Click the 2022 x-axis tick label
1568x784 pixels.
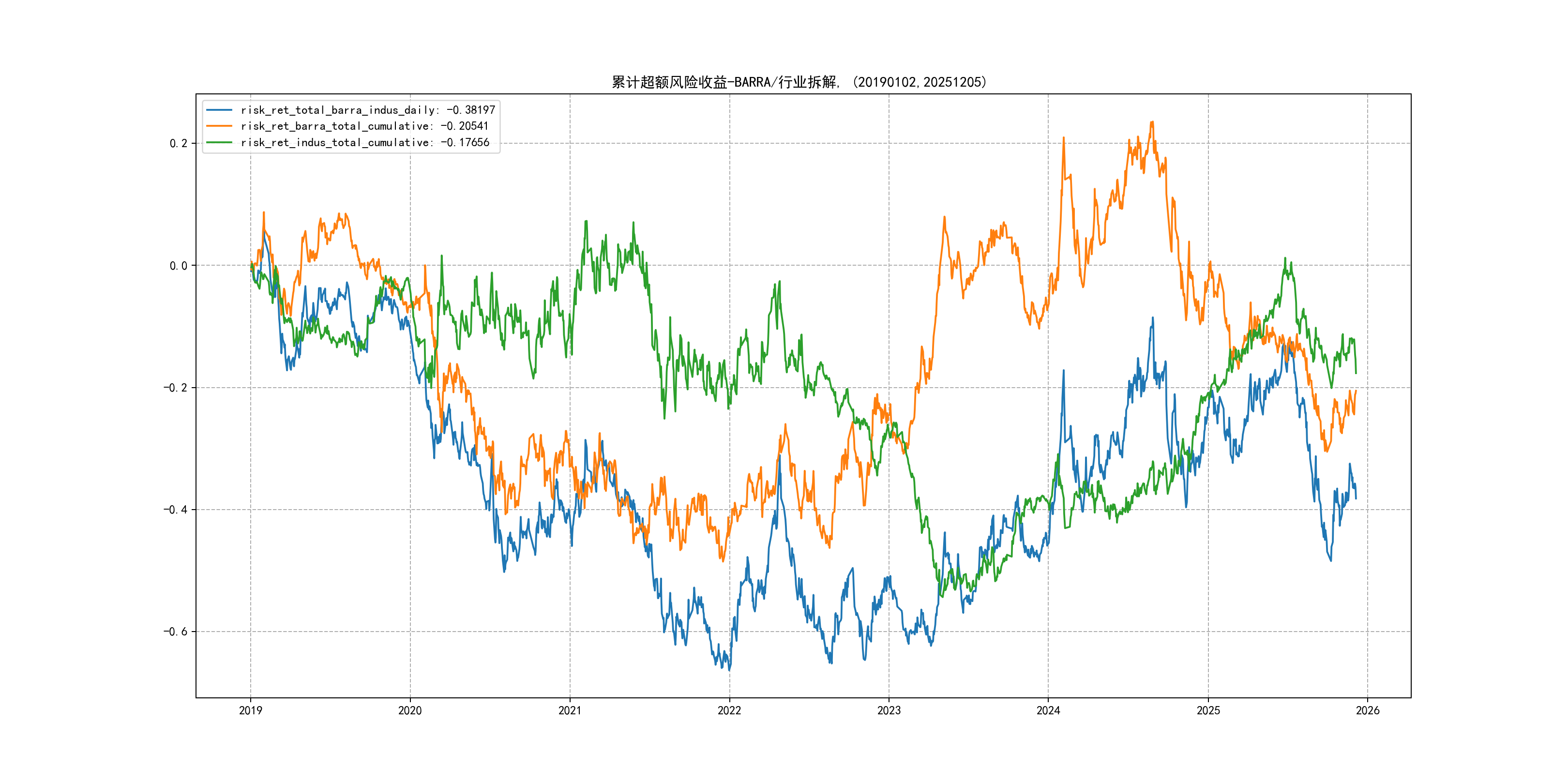pos(729,710)
